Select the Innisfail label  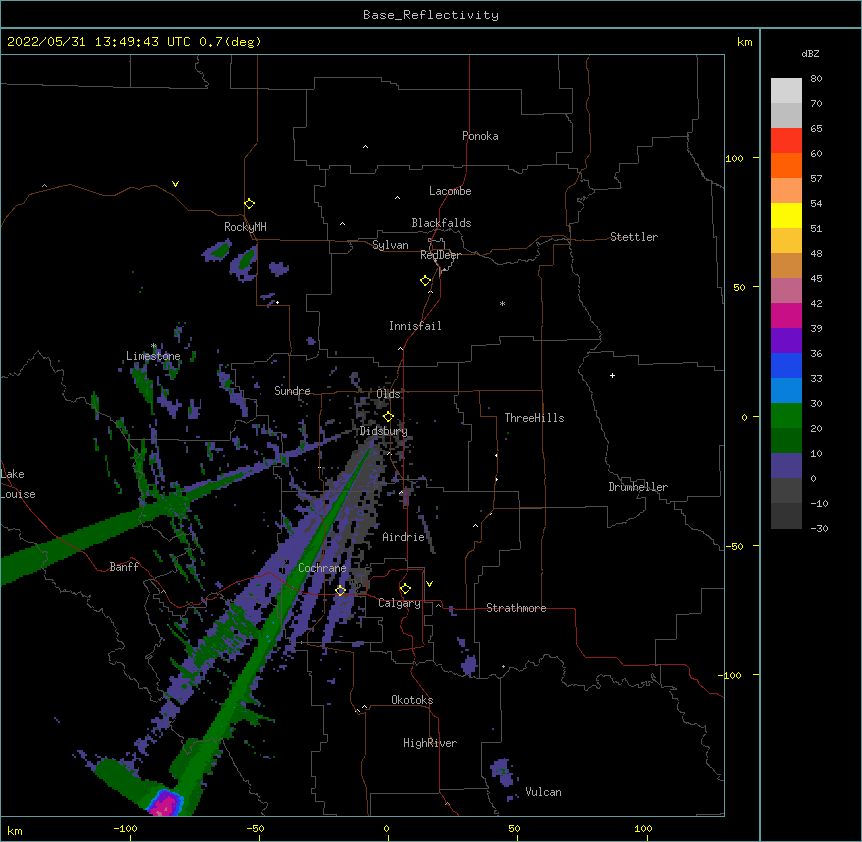click(x=415, y=326)
